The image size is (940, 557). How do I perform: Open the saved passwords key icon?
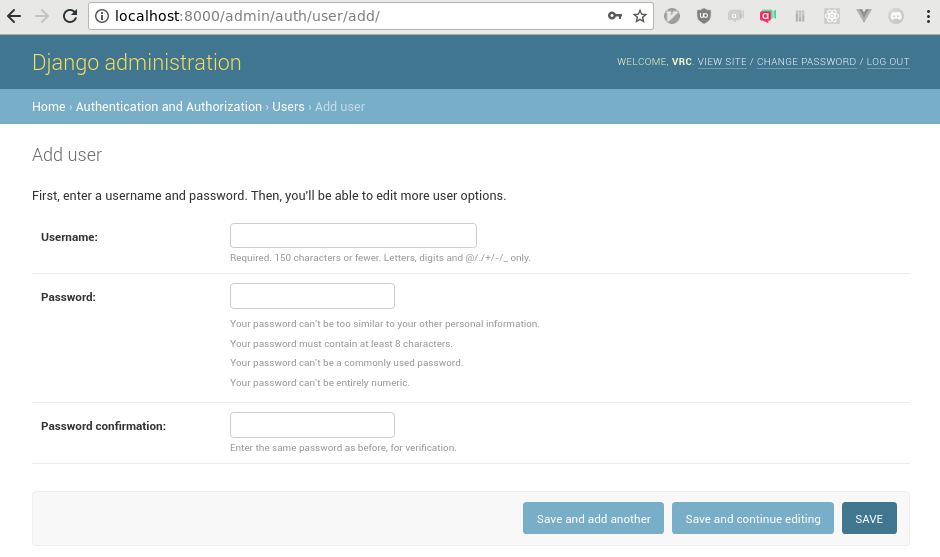point(614,16)
